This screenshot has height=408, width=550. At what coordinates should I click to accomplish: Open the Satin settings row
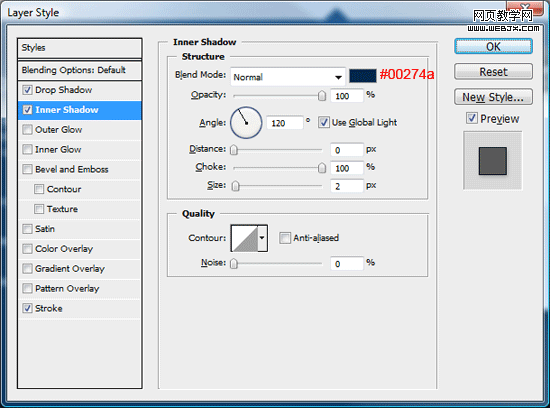pos(80,229)
